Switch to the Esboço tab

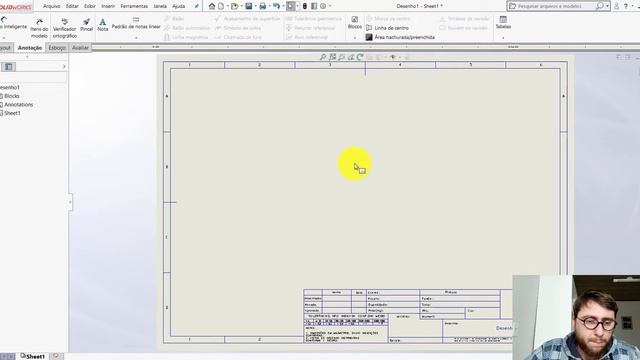(57, 48)
